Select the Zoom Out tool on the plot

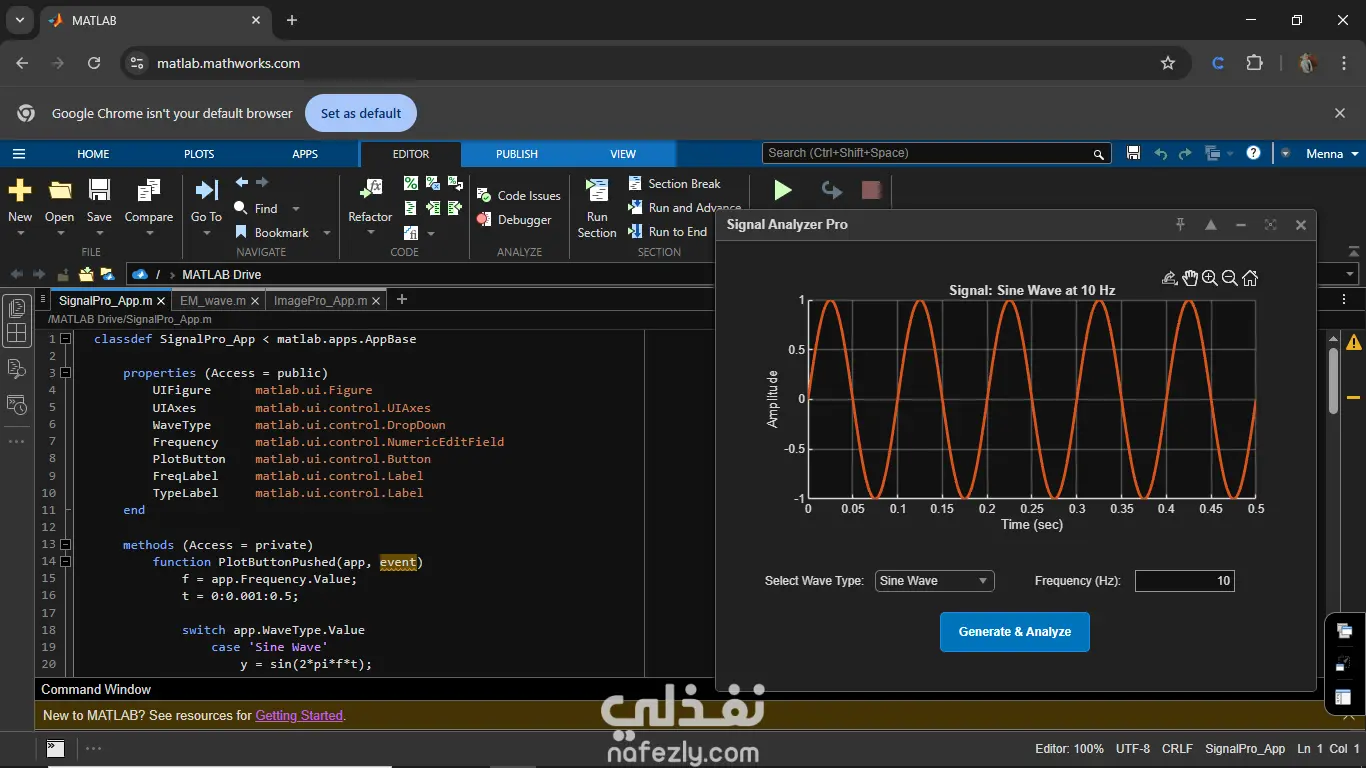tap(1230, 278)
